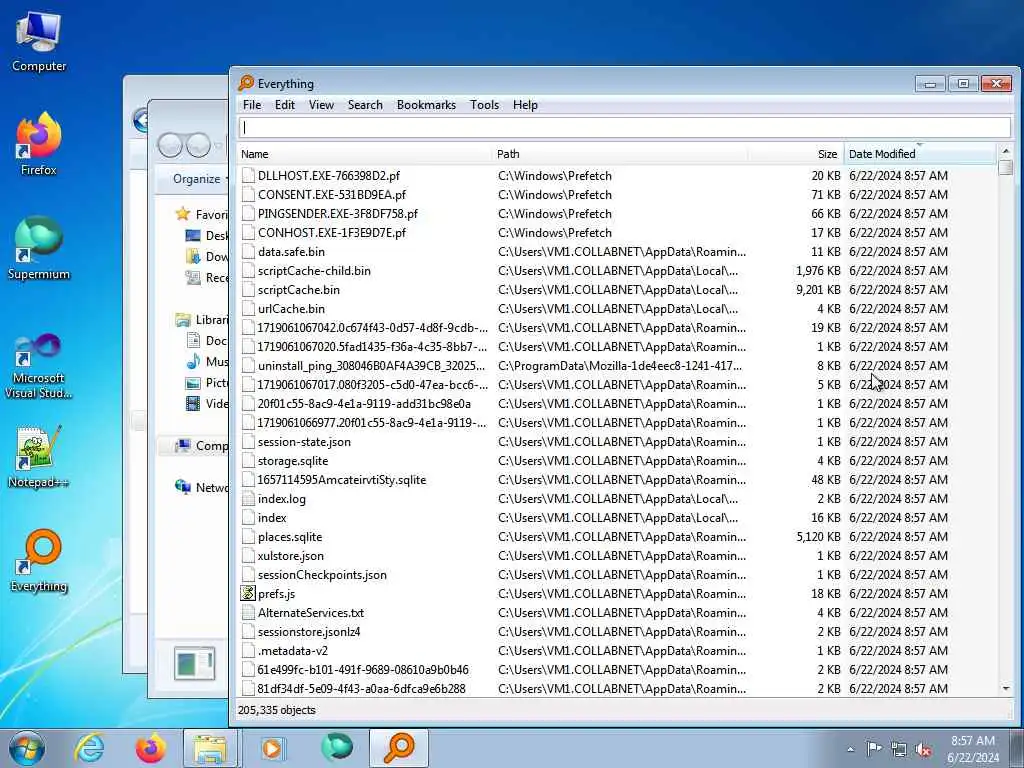1024x768 pixels.
Task: Open the Bookmarks menu
Action: coord(426,104)
